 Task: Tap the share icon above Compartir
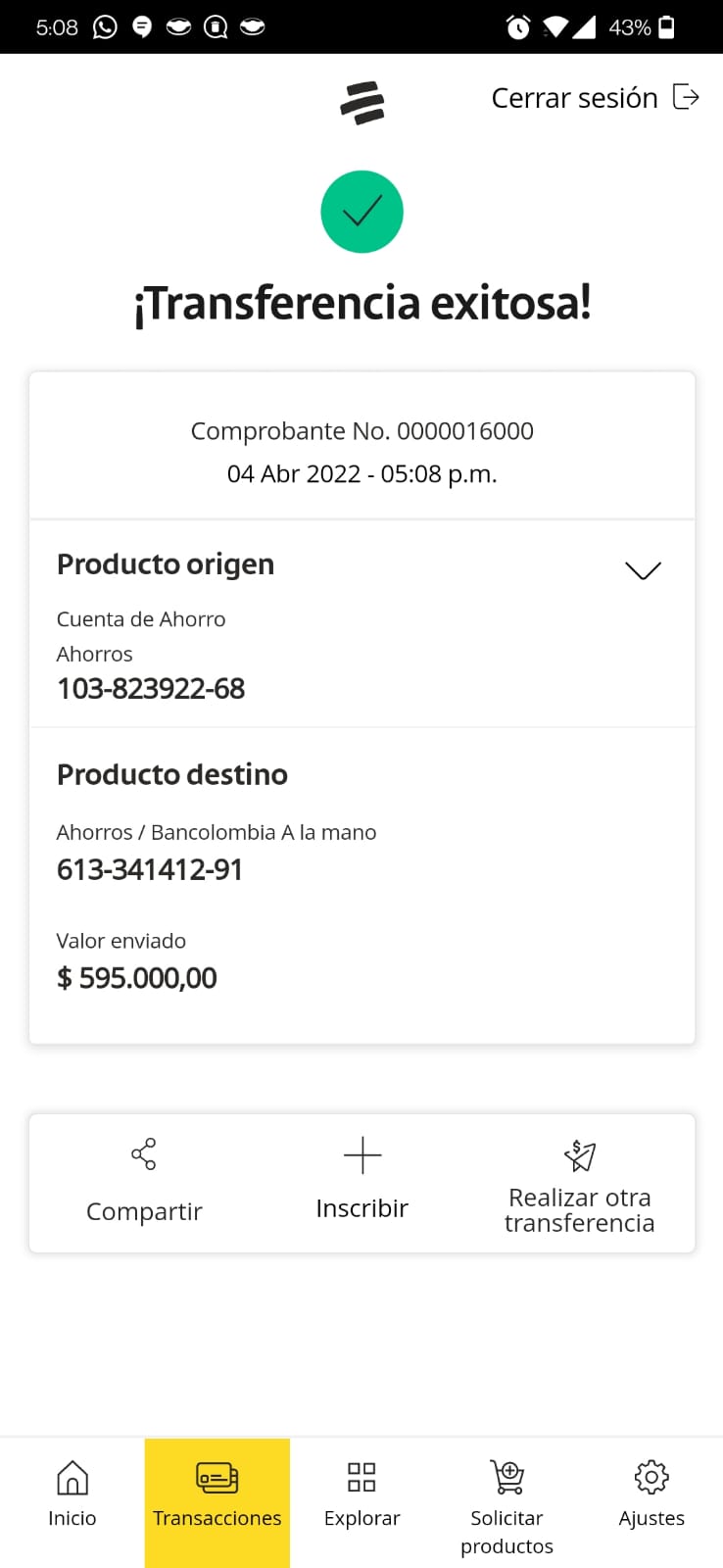point(144,1154)
